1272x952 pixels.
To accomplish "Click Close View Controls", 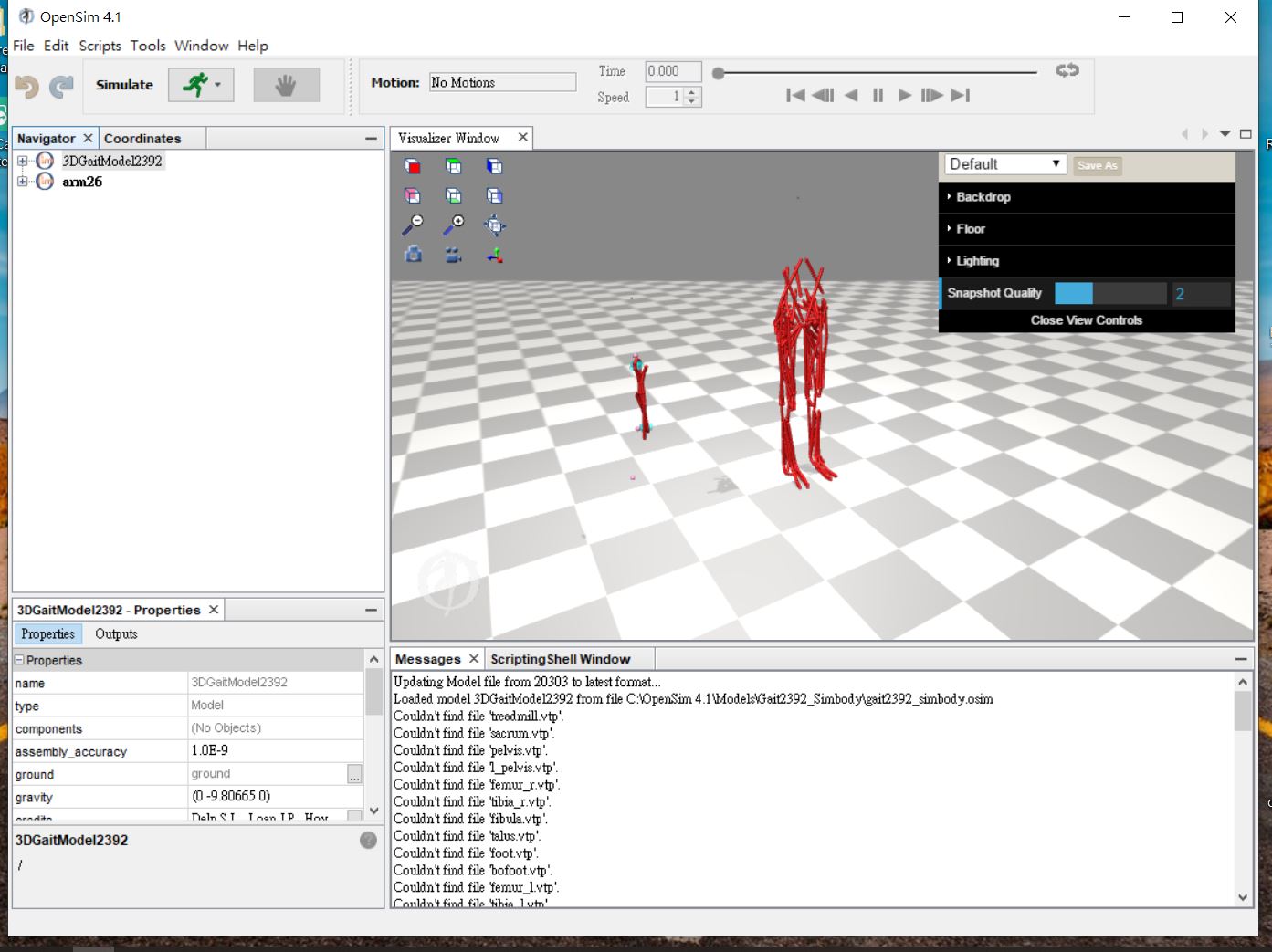I will (1087, 320).
